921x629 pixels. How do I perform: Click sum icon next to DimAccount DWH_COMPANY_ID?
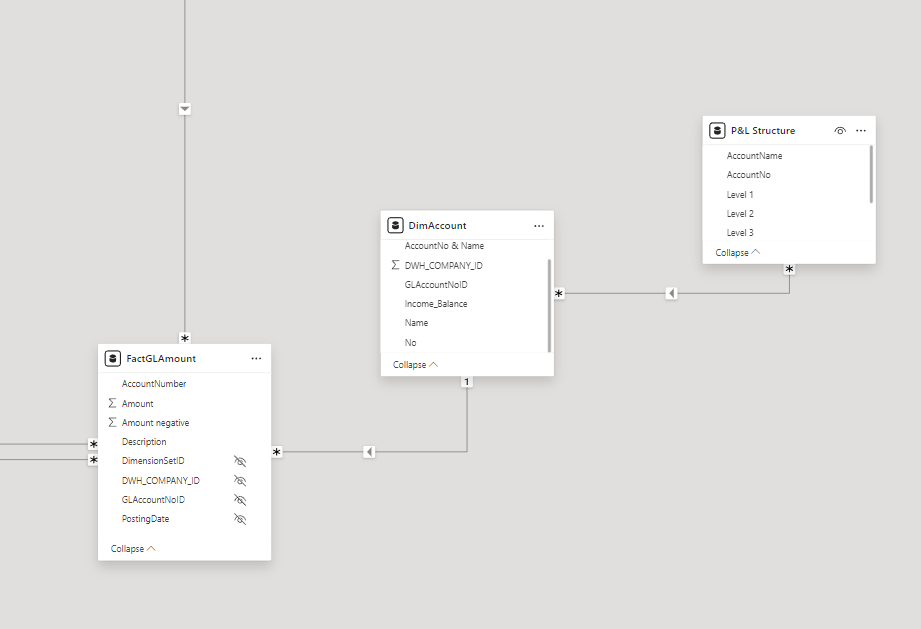point(395,265)
